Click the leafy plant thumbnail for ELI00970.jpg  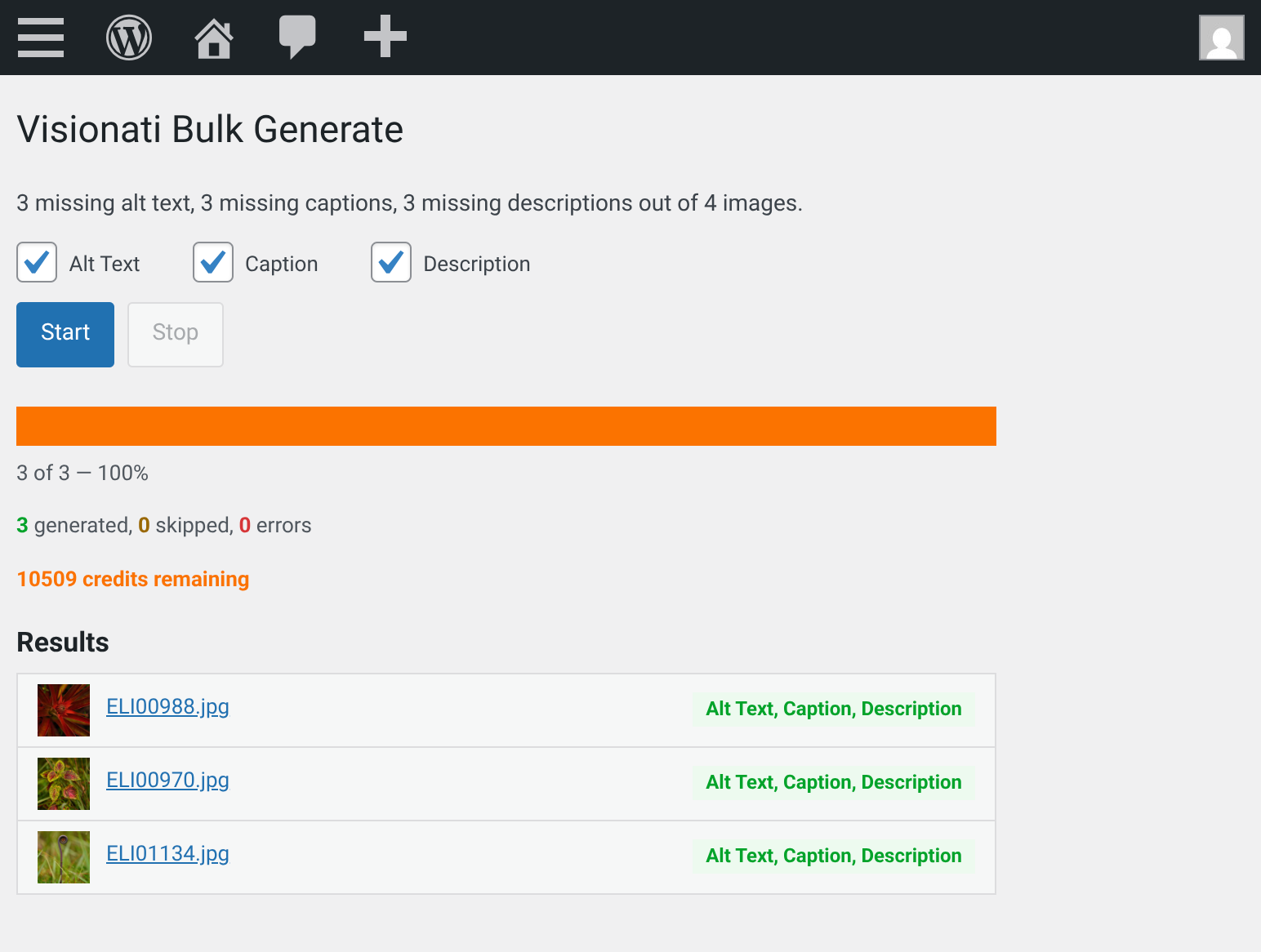(x=63, y=783)
